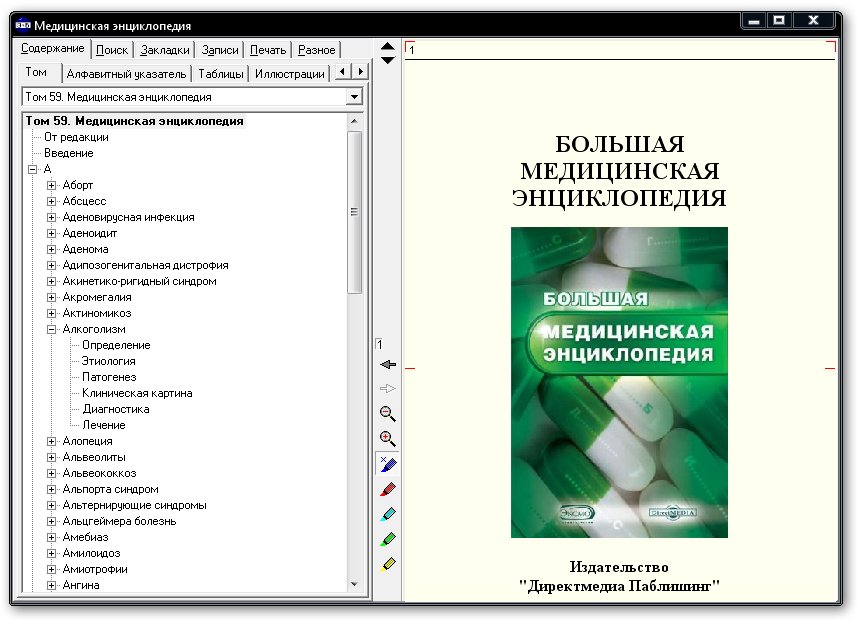
Task: Expand the Аборт tree node
Action: [52, 185]
